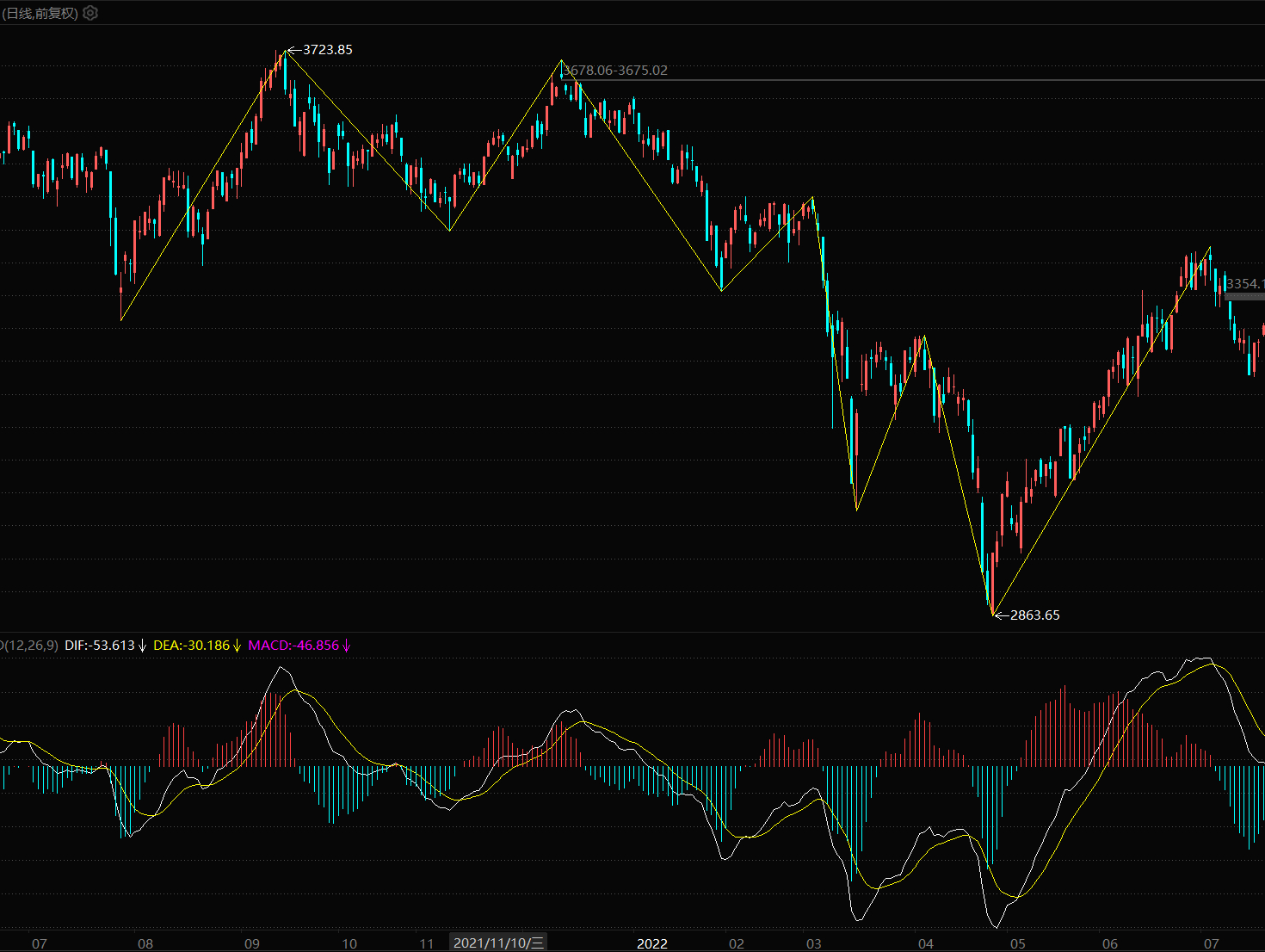Click the white DIF down arrow
1265x952 pixels.
point(143,646)
